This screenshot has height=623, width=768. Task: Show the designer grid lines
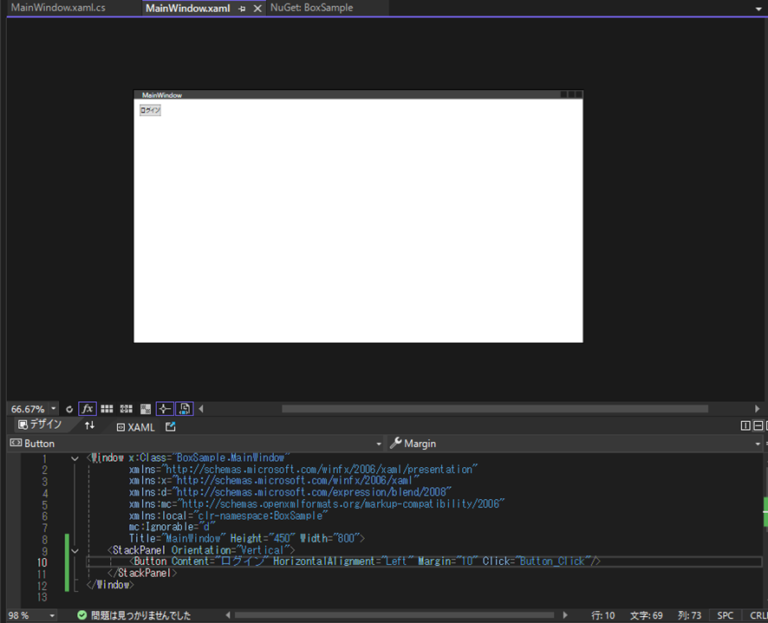point(107,409)
